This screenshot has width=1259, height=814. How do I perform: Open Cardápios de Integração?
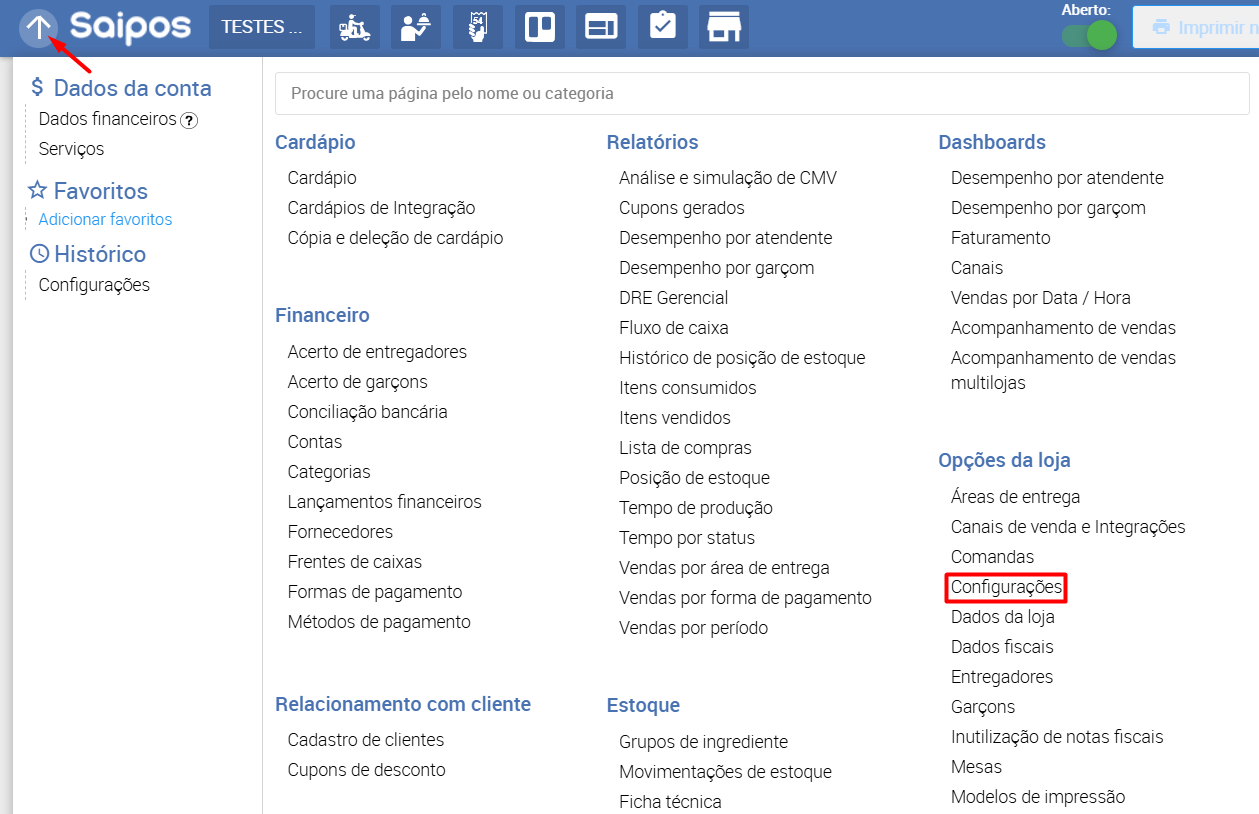tap(381, 208)
